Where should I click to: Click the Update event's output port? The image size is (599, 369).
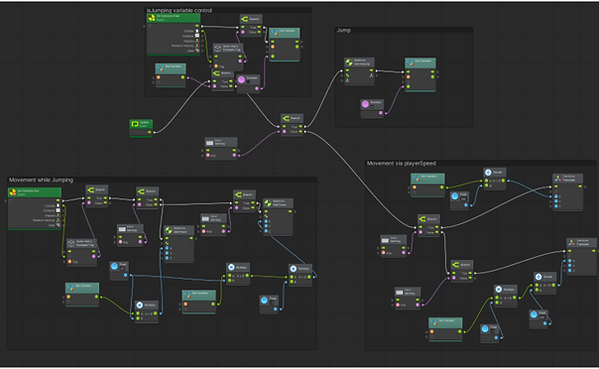coord(149,132)
